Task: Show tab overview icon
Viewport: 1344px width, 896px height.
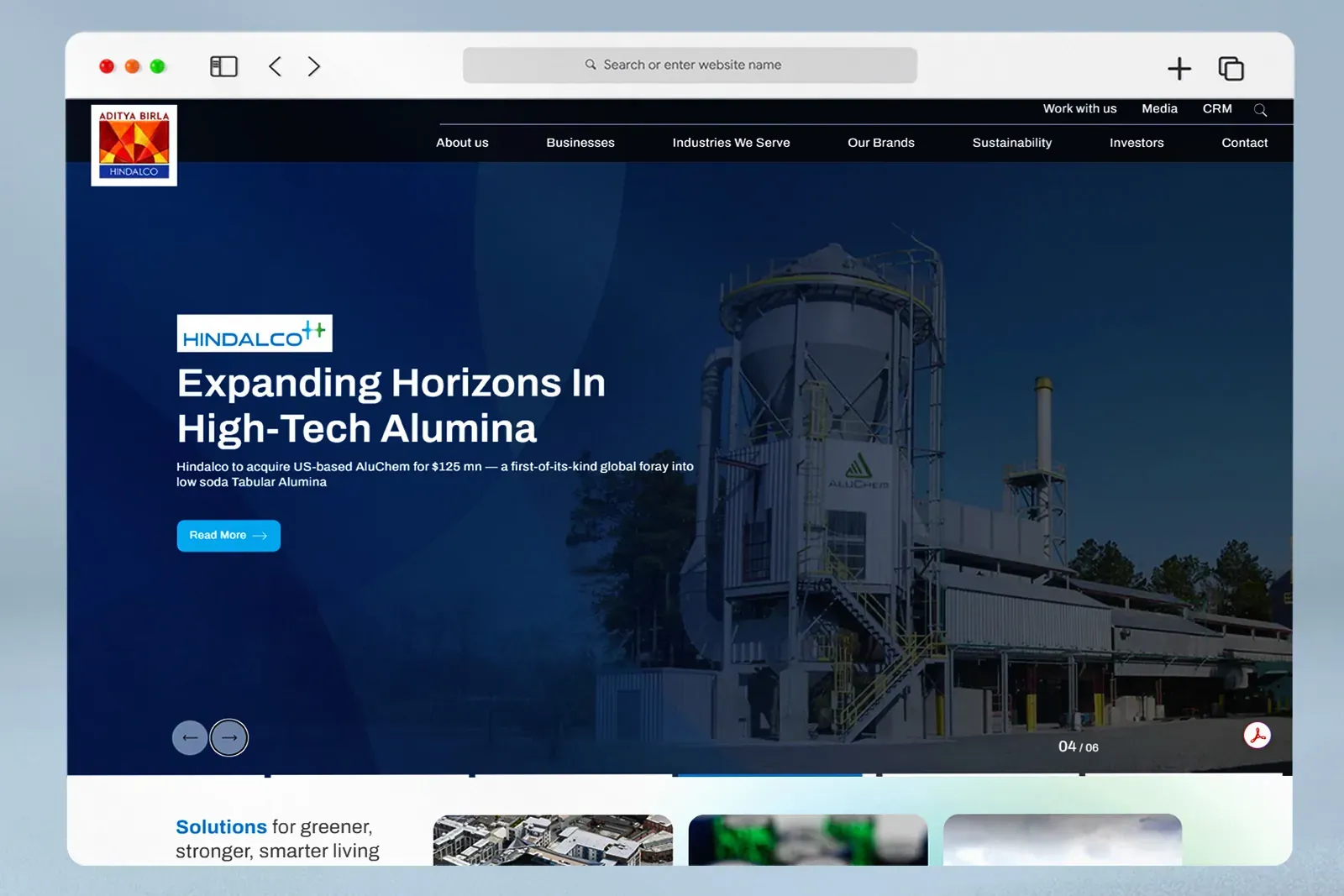Action: click(1231, 68)
